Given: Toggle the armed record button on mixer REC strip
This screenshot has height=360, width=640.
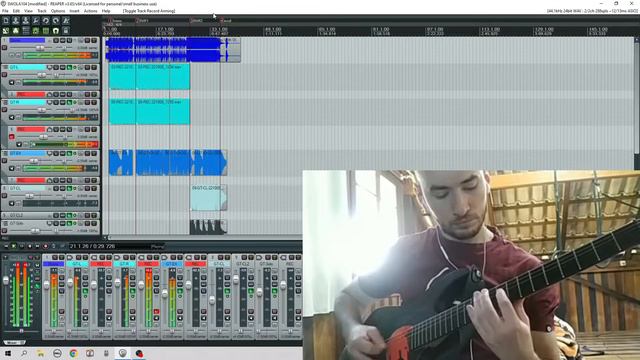Looking at the screenshot, I should [x=156, y=311].
